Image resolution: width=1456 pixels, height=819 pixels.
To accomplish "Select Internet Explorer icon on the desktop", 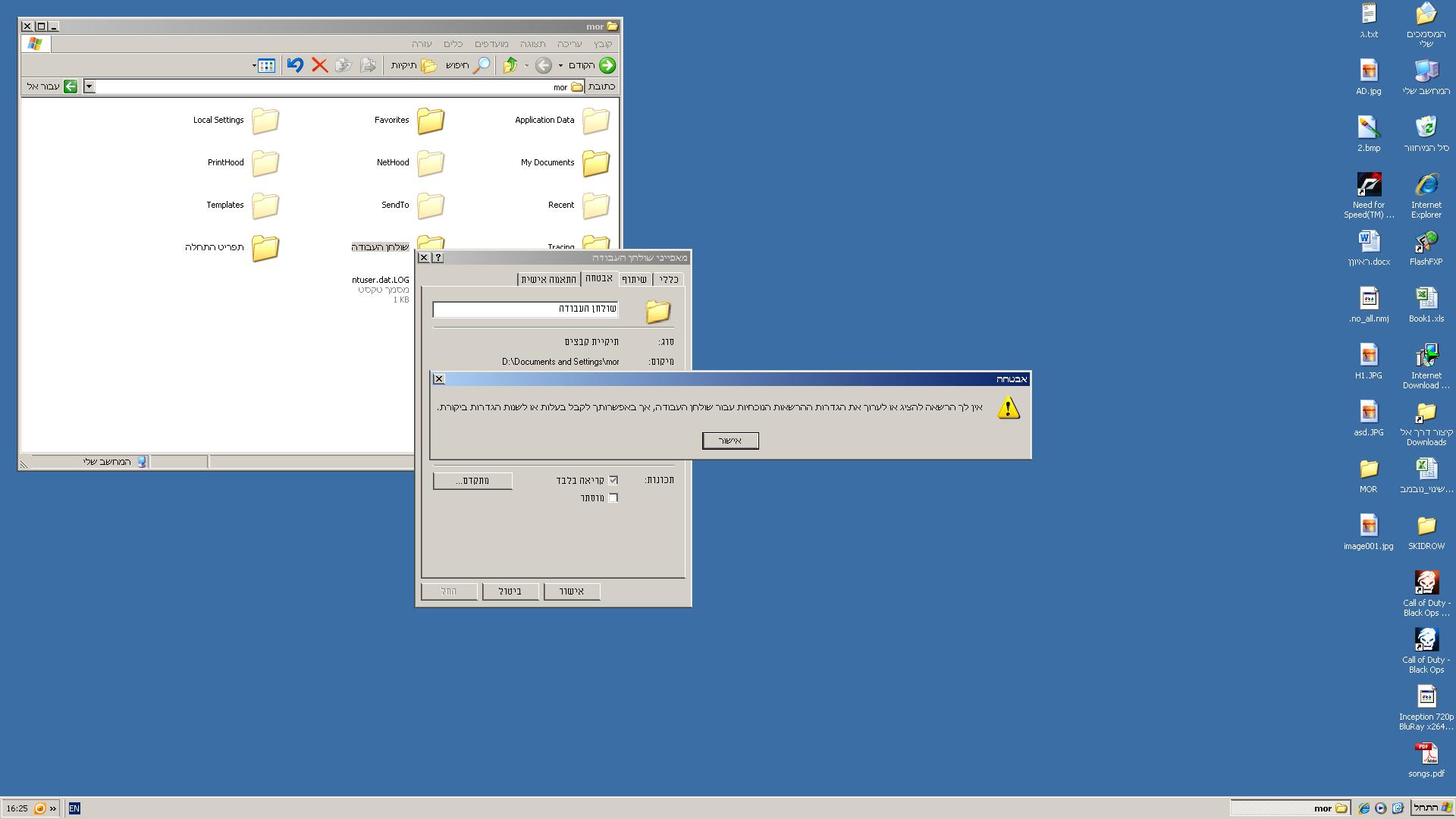I will click(1426, 196).
